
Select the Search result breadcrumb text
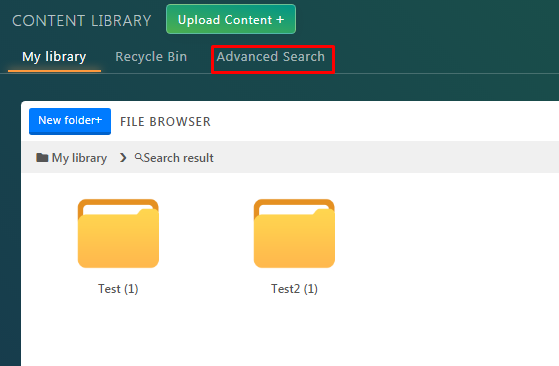click(x=179, y=158)
